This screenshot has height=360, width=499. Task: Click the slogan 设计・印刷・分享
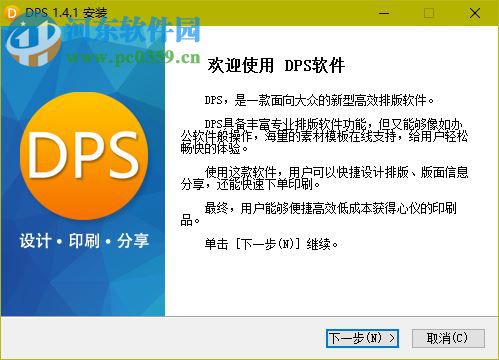[x=84, y=241]
